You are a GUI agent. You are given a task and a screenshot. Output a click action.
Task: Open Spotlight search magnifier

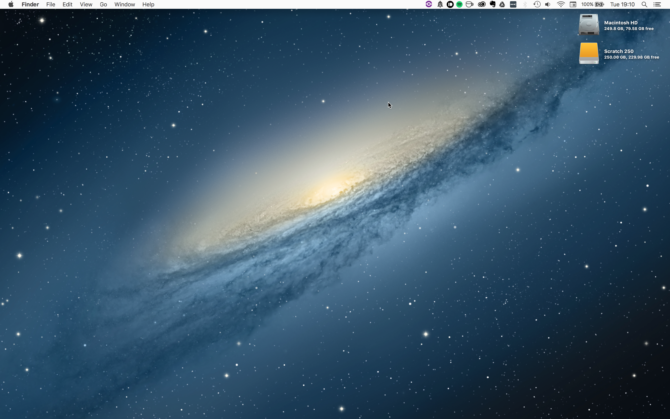[x=644, y=4]
